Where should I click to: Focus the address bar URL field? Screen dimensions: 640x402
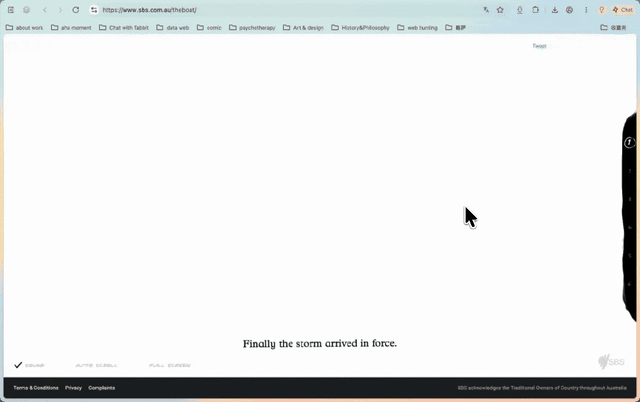[286, 10]
